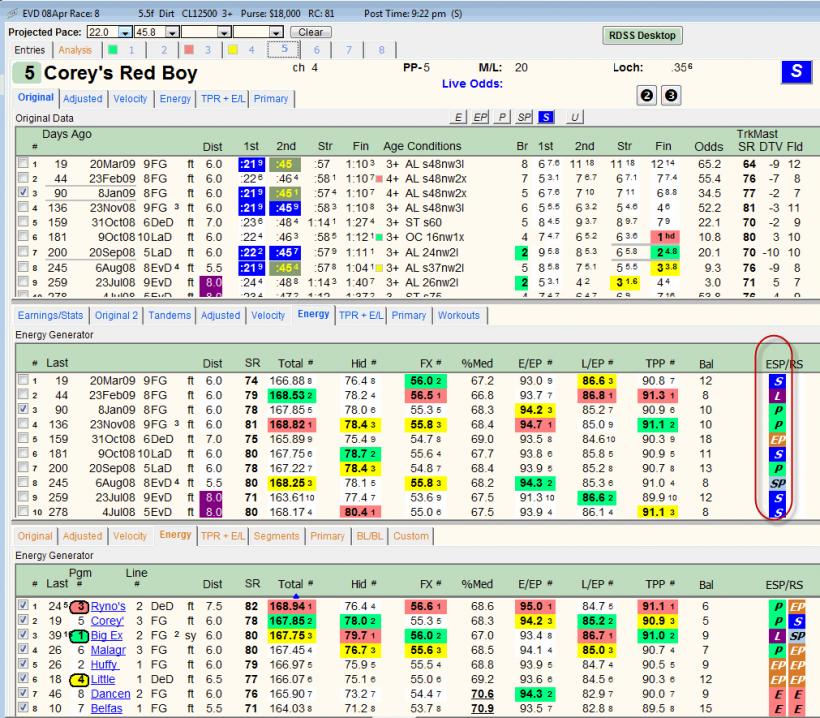This screenshot has width=820, height=718.
Task: Select the EP filter button above Original Data table
Action: (480, 117)
